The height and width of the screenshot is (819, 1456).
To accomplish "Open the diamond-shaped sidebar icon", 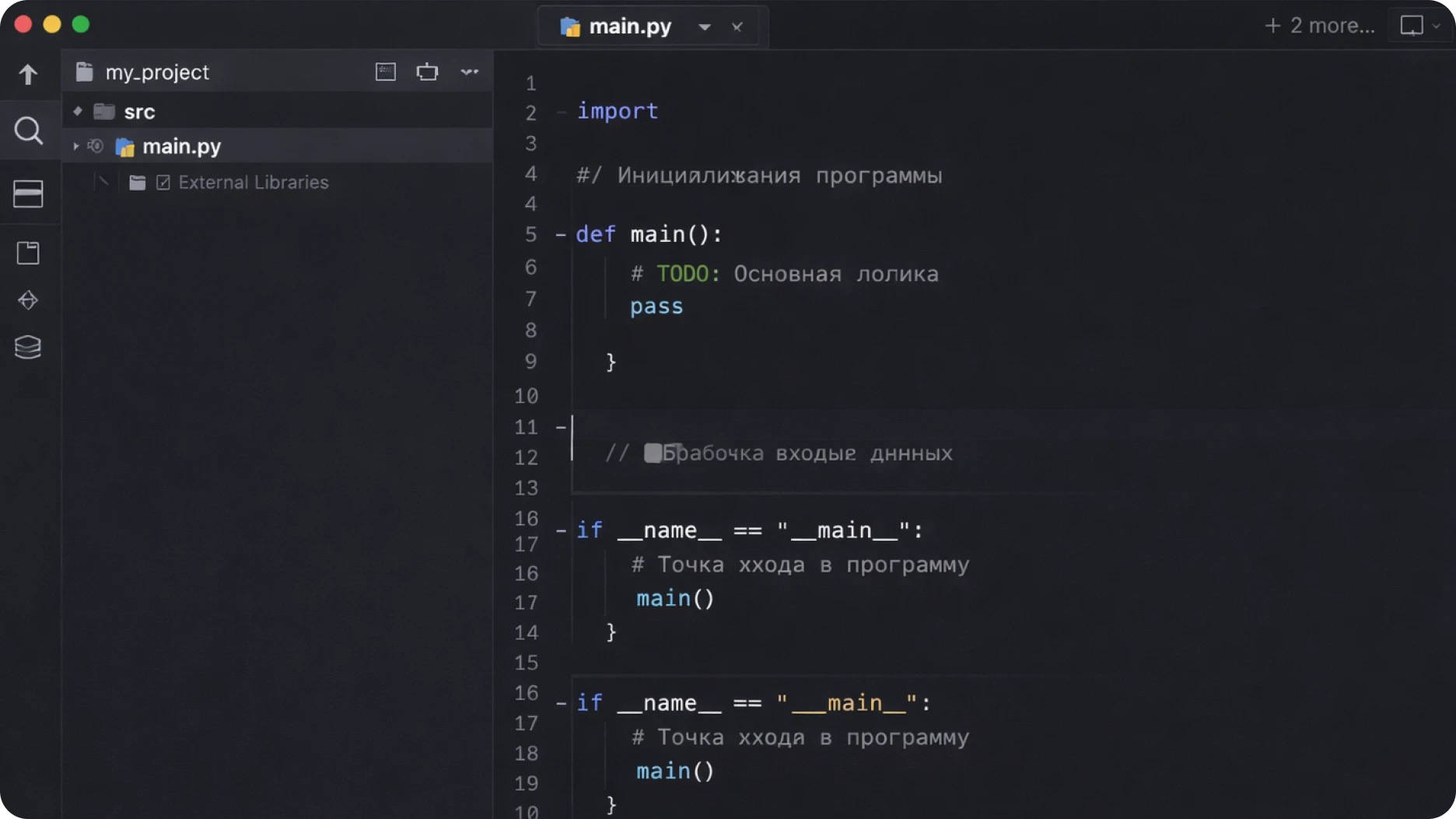I will coord(28,300).
